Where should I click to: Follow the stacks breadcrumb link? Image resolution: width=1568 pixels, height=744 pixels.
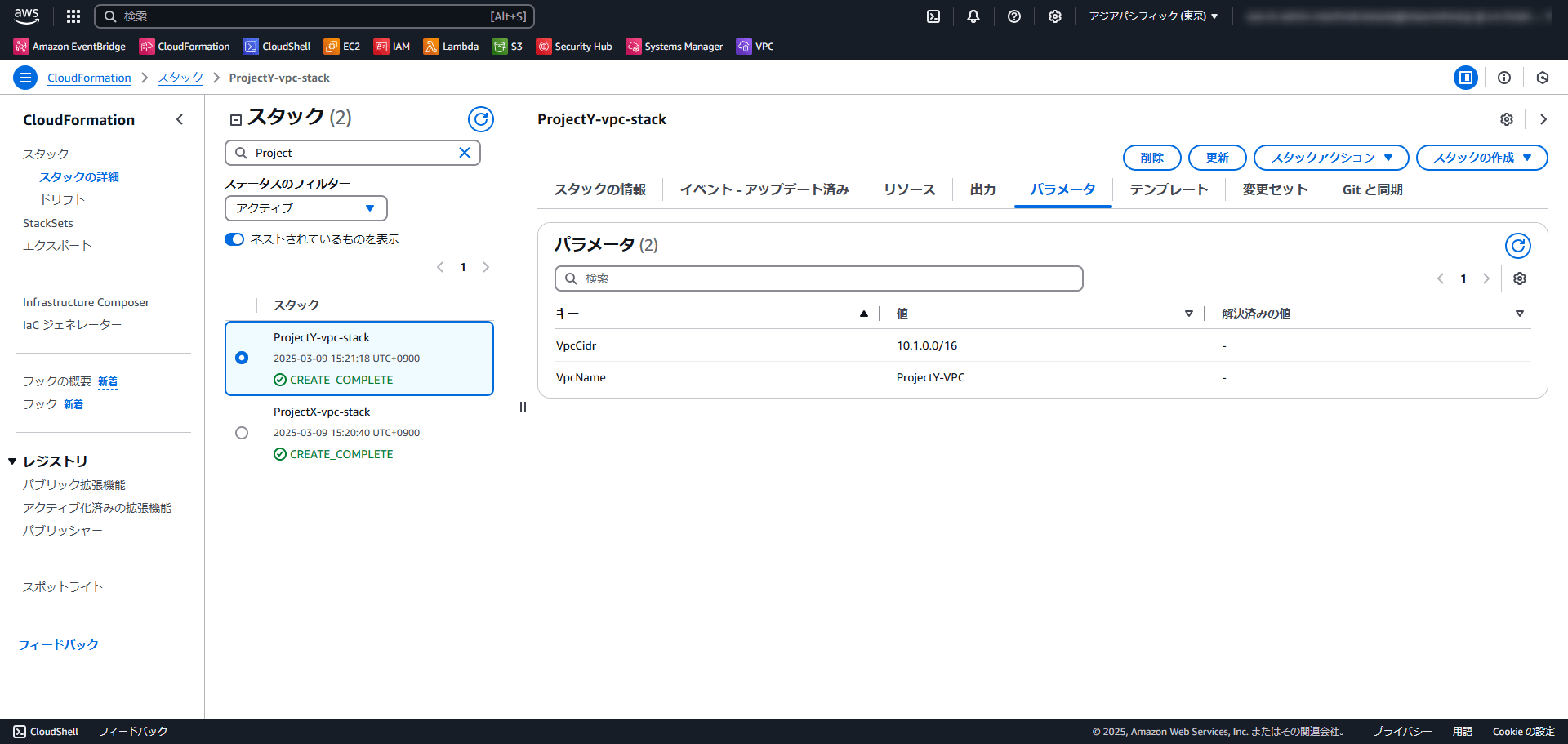pos(180,78)
